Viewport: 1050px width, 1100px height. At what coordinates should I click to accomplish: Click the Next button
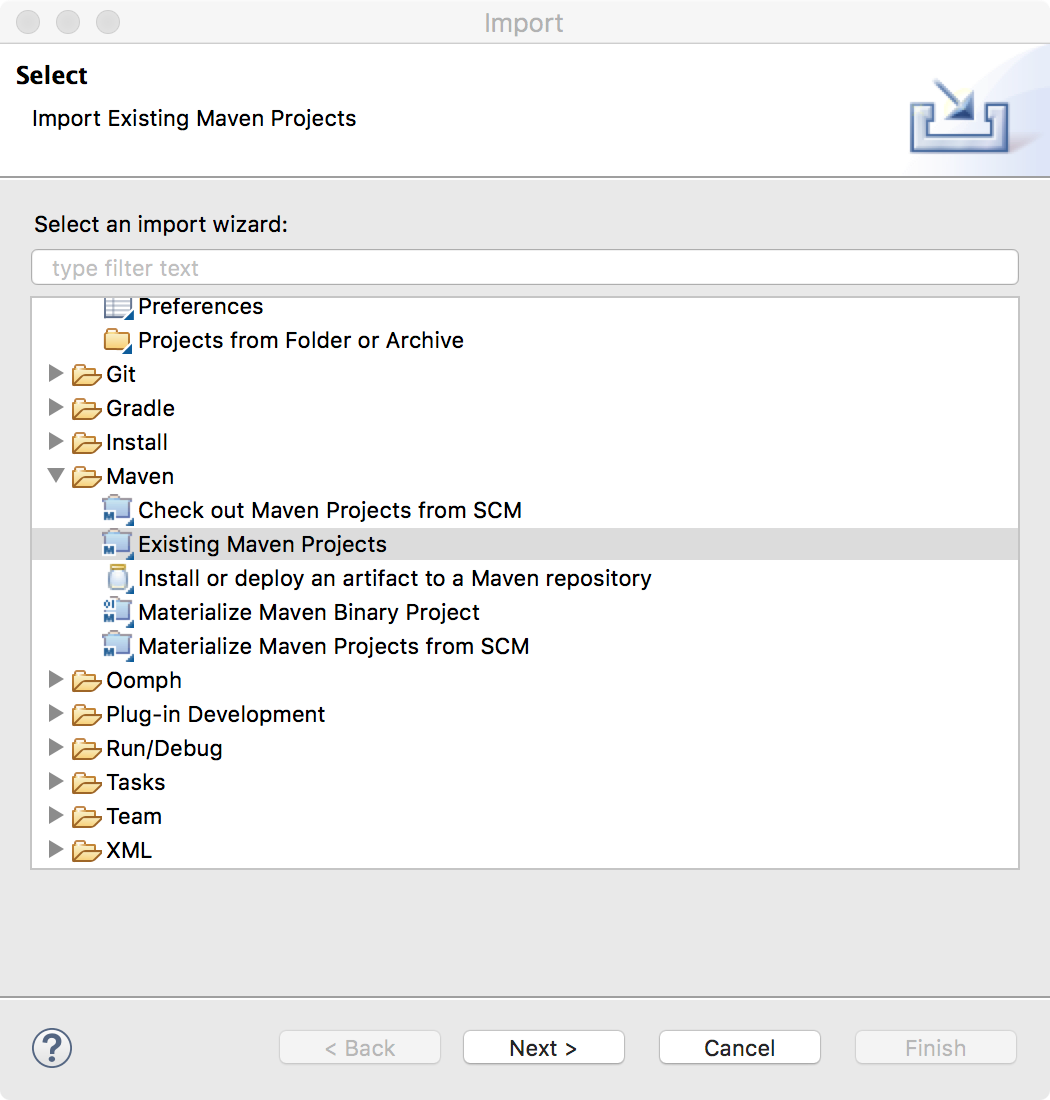pyautogui.click(x=543, y=1048)
